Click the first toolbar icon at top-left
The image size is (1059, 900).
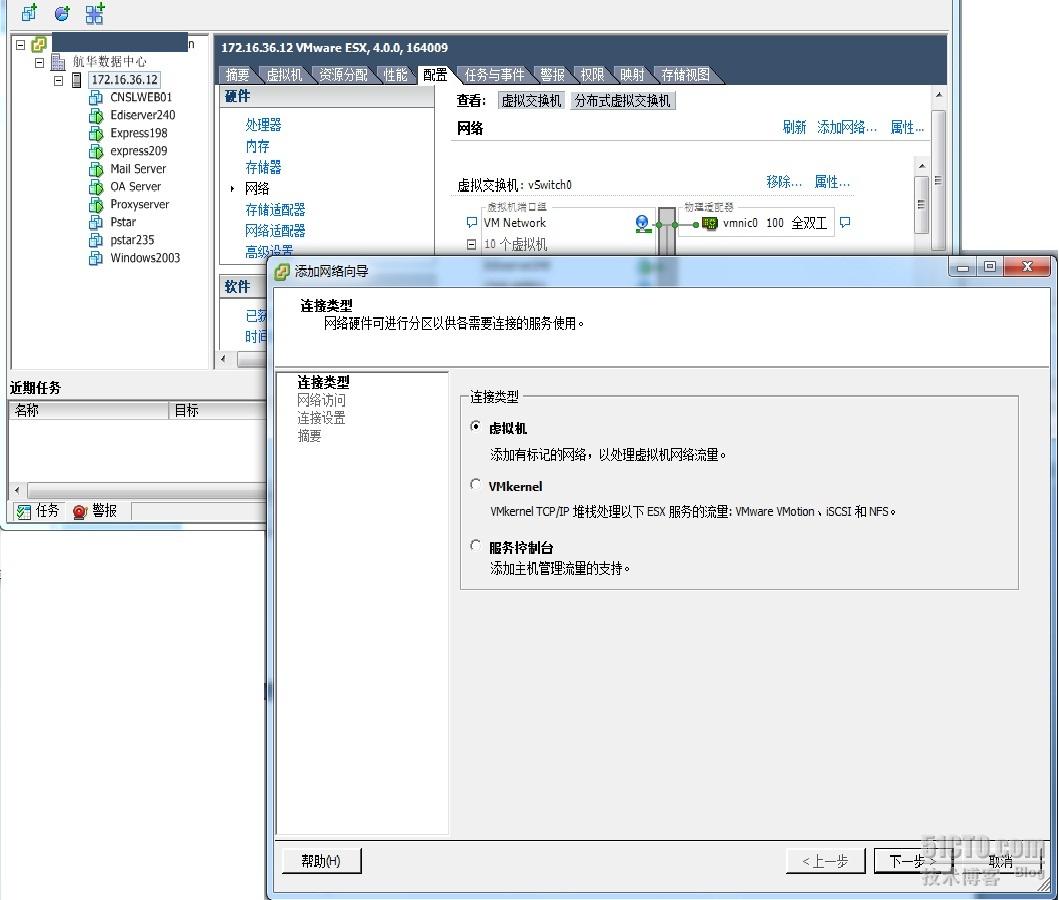(30, 12)
